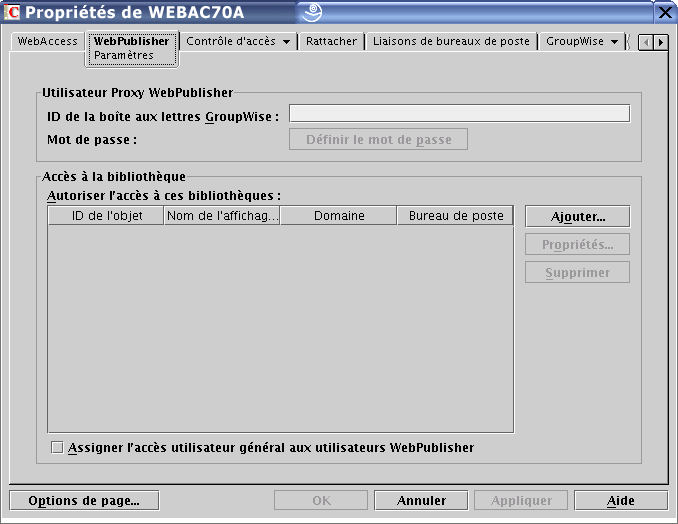Viewport: 678px width, 524px height.
Task: Click the Propriétés... button
Action: click(x=578, y=245)
